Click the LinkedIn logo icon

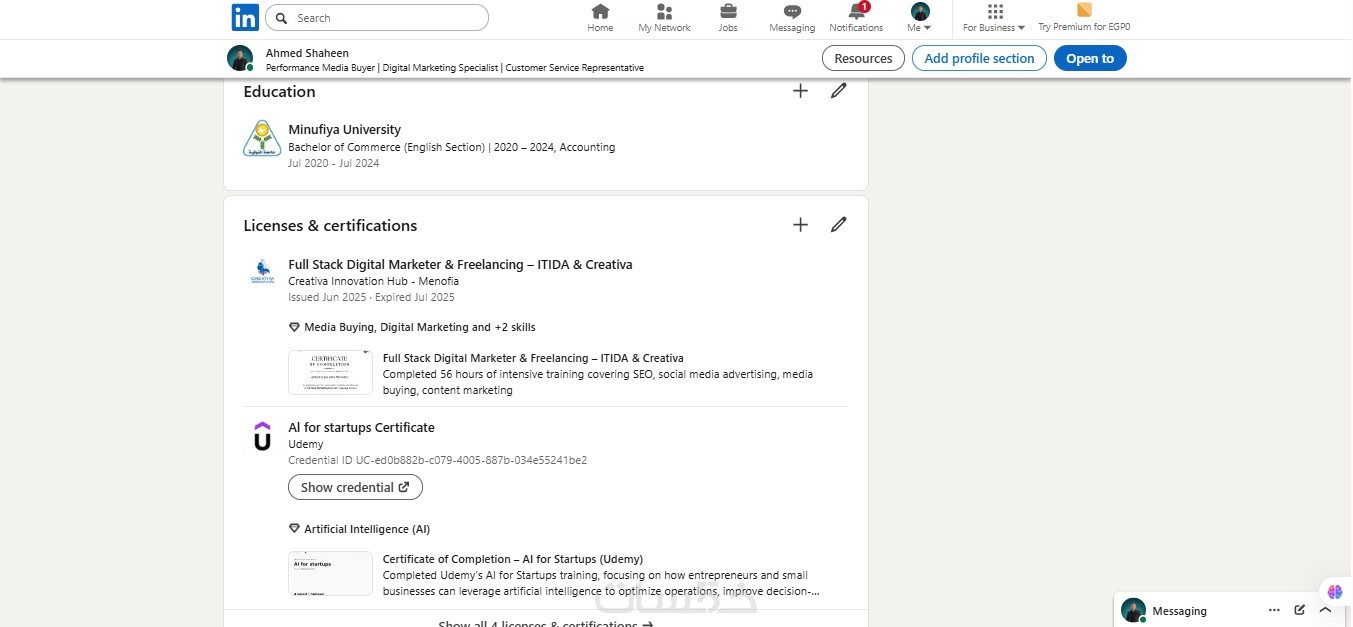[245, 17]
